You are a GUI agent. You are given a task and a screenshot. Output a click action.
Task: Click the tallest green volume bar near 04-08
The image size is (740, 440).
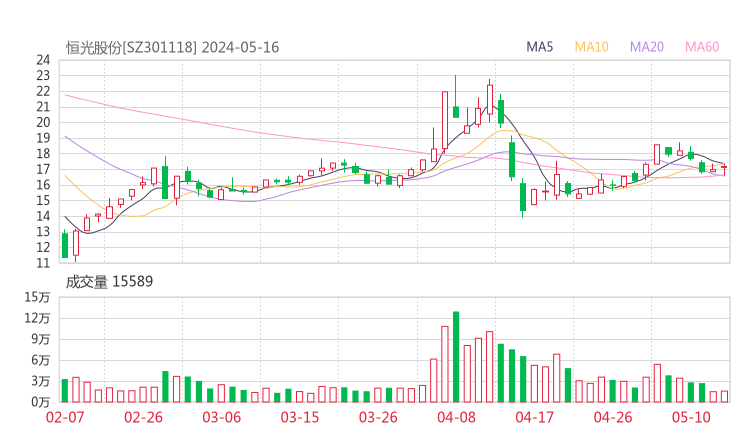pos(456,357)
